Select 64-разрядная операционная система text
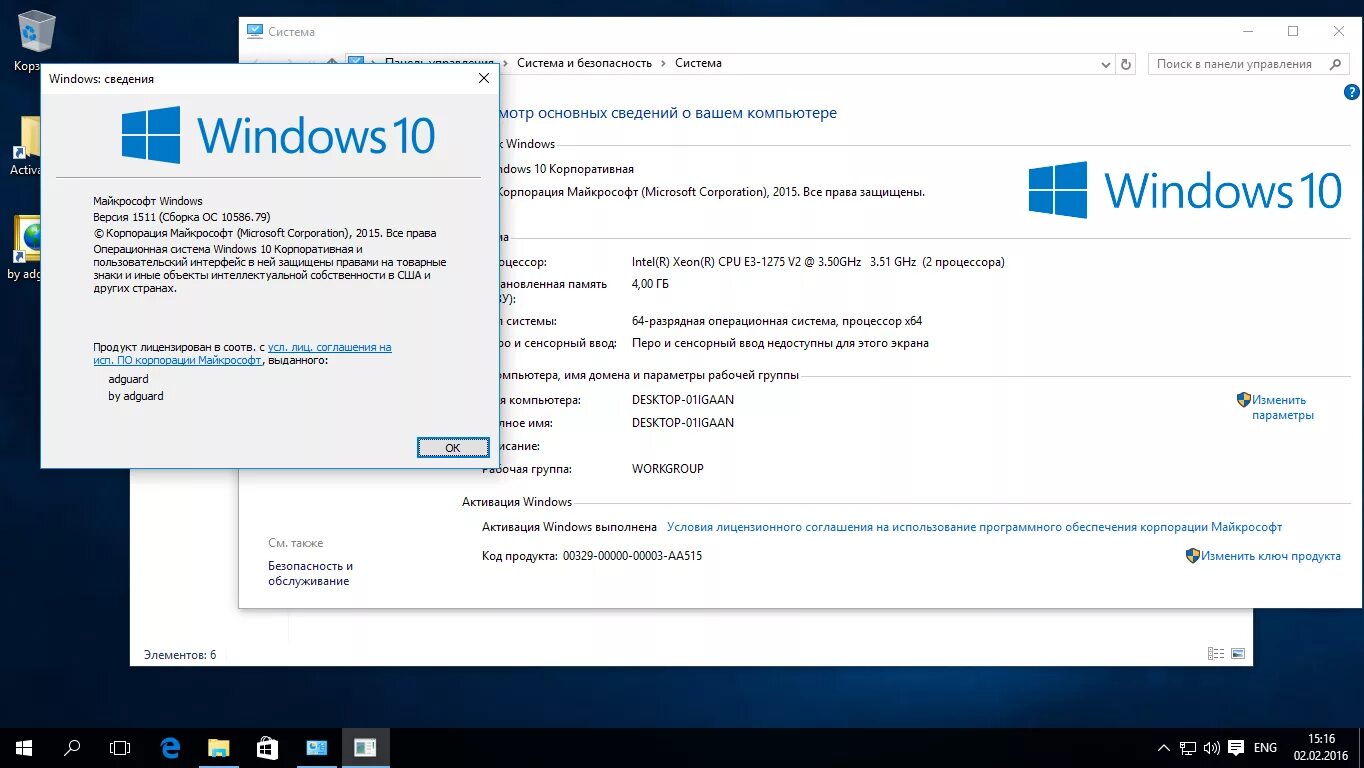The width and height of the screenshot is (1364, 768). pyautogui.click(x=777, y=321)
